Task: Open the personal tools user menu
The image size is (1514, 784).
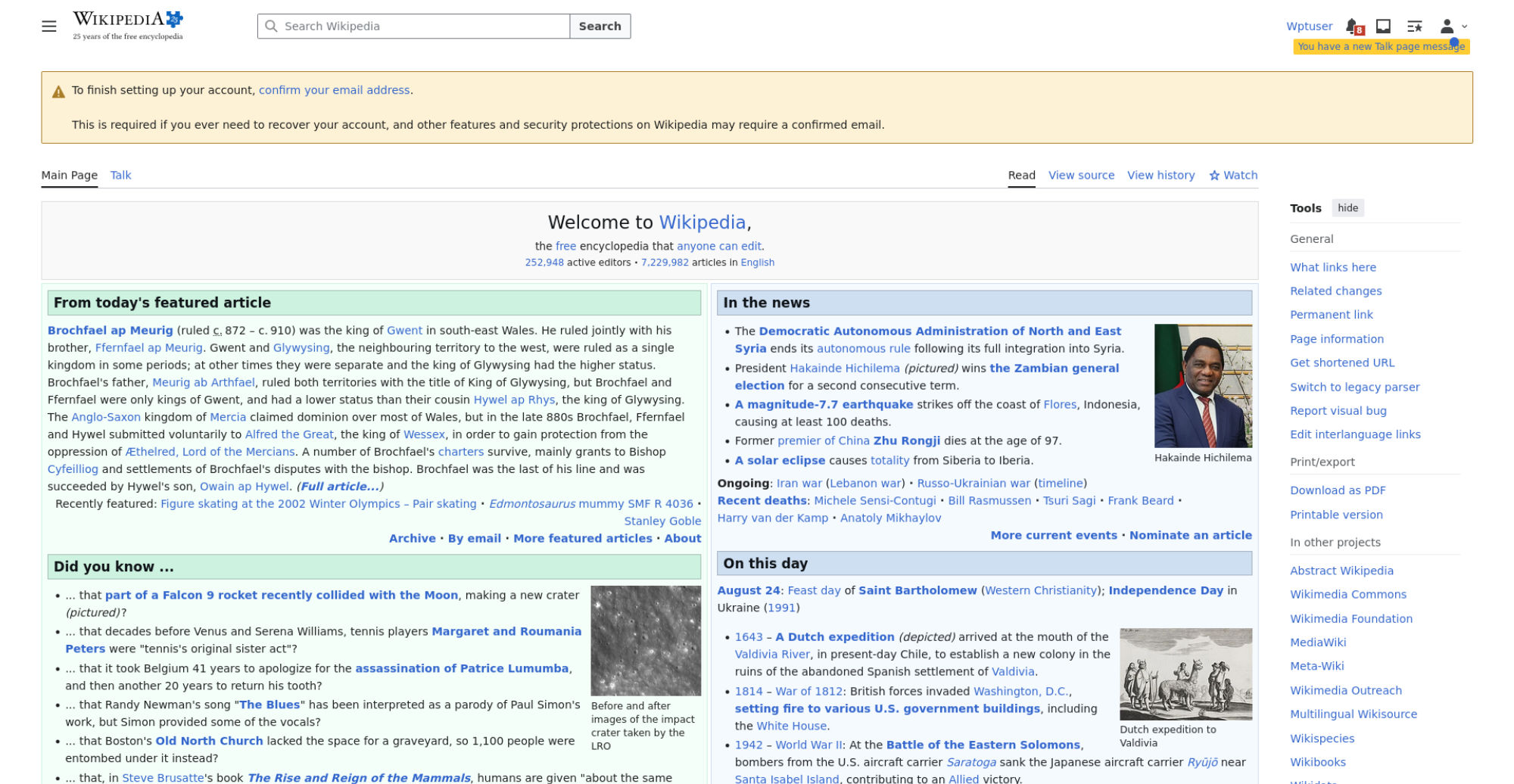Action: click(x=1453, y=26)
